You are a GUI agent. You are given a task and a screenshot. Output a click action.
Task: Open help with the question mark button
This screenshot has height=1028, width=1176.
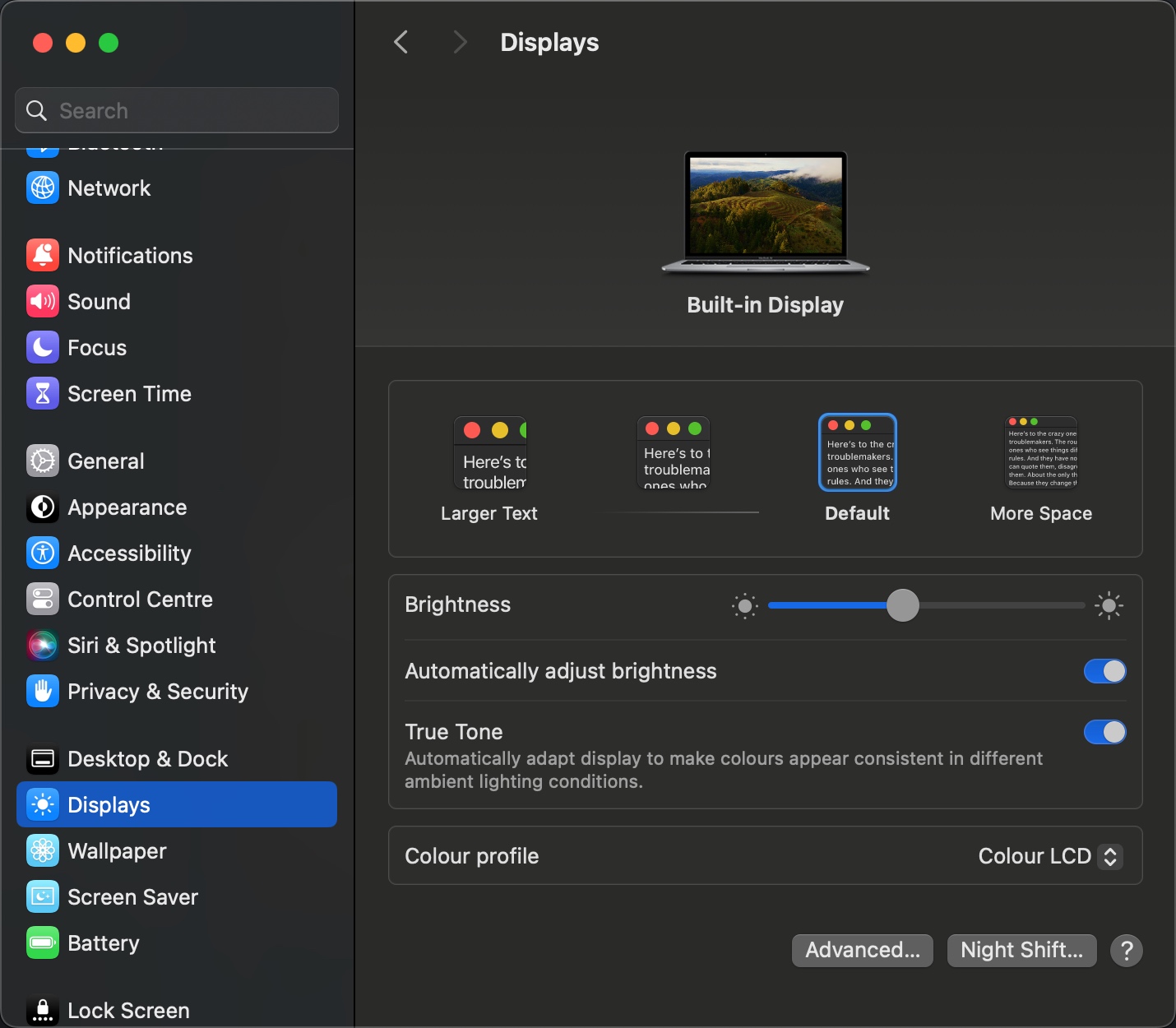click(x=1127, y=951)
